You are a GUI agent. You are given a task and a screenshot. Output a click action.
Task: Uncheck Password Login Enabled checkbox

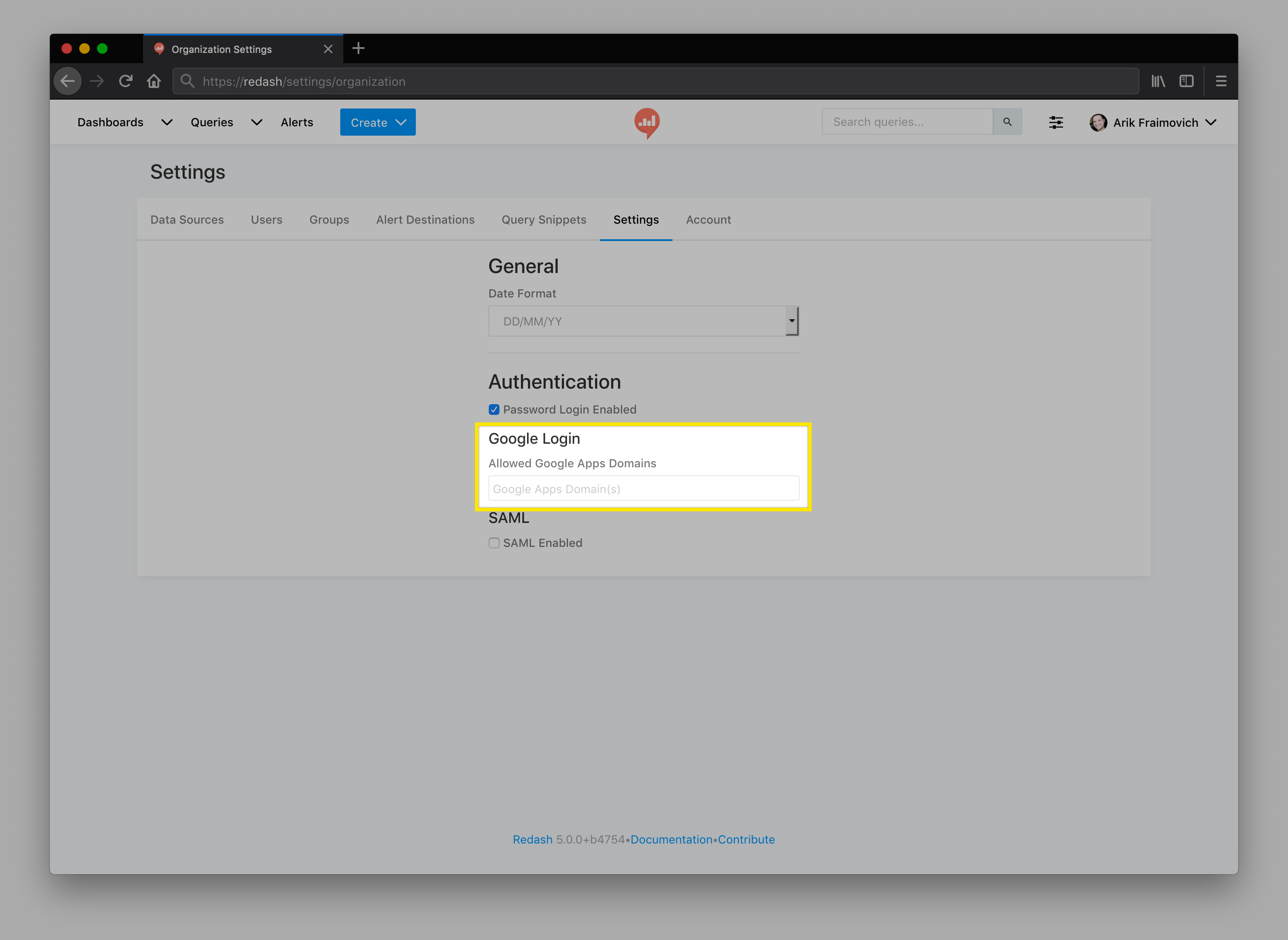[494, 410]
